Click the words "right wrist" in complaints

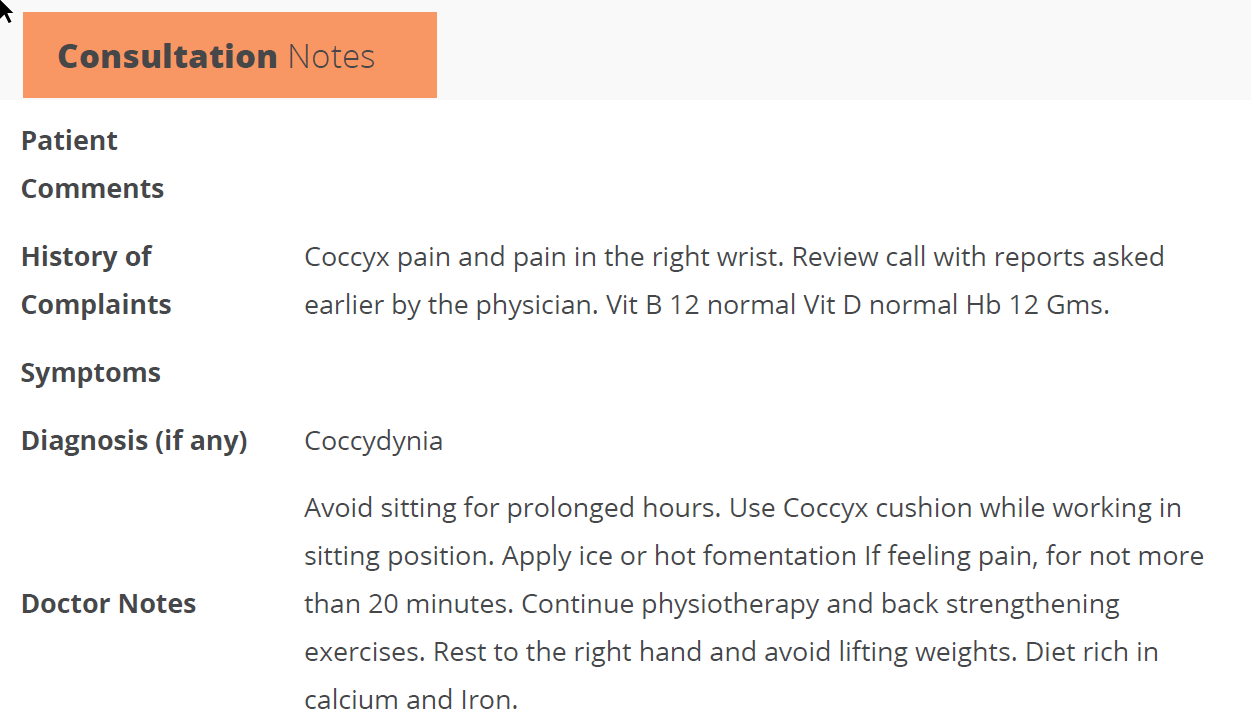click(719, 257)
